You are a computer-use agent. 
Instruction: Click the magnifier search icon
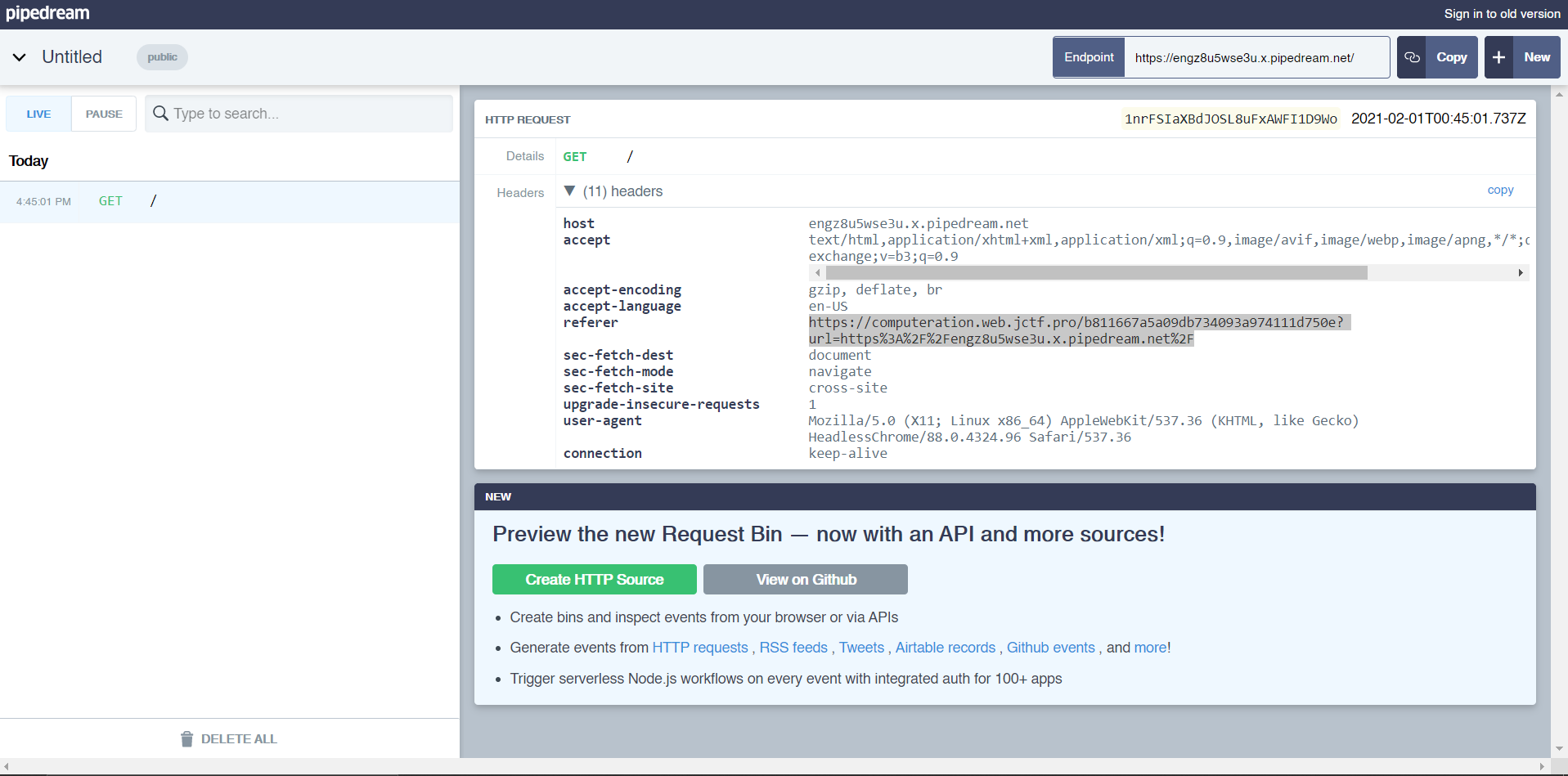(x=161, y=114)
